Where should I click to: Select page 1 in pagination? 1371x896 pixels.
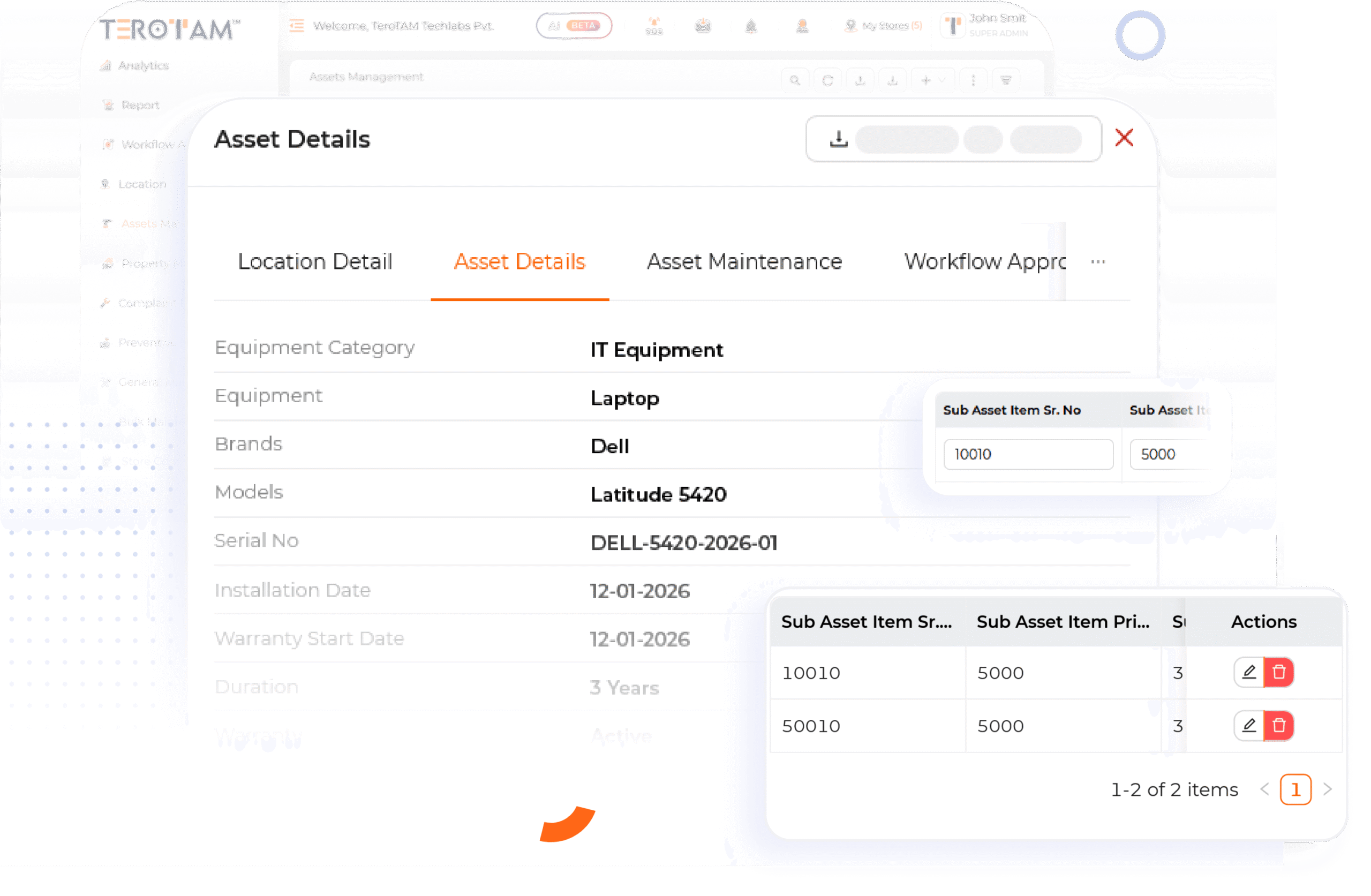(1295, 789)
